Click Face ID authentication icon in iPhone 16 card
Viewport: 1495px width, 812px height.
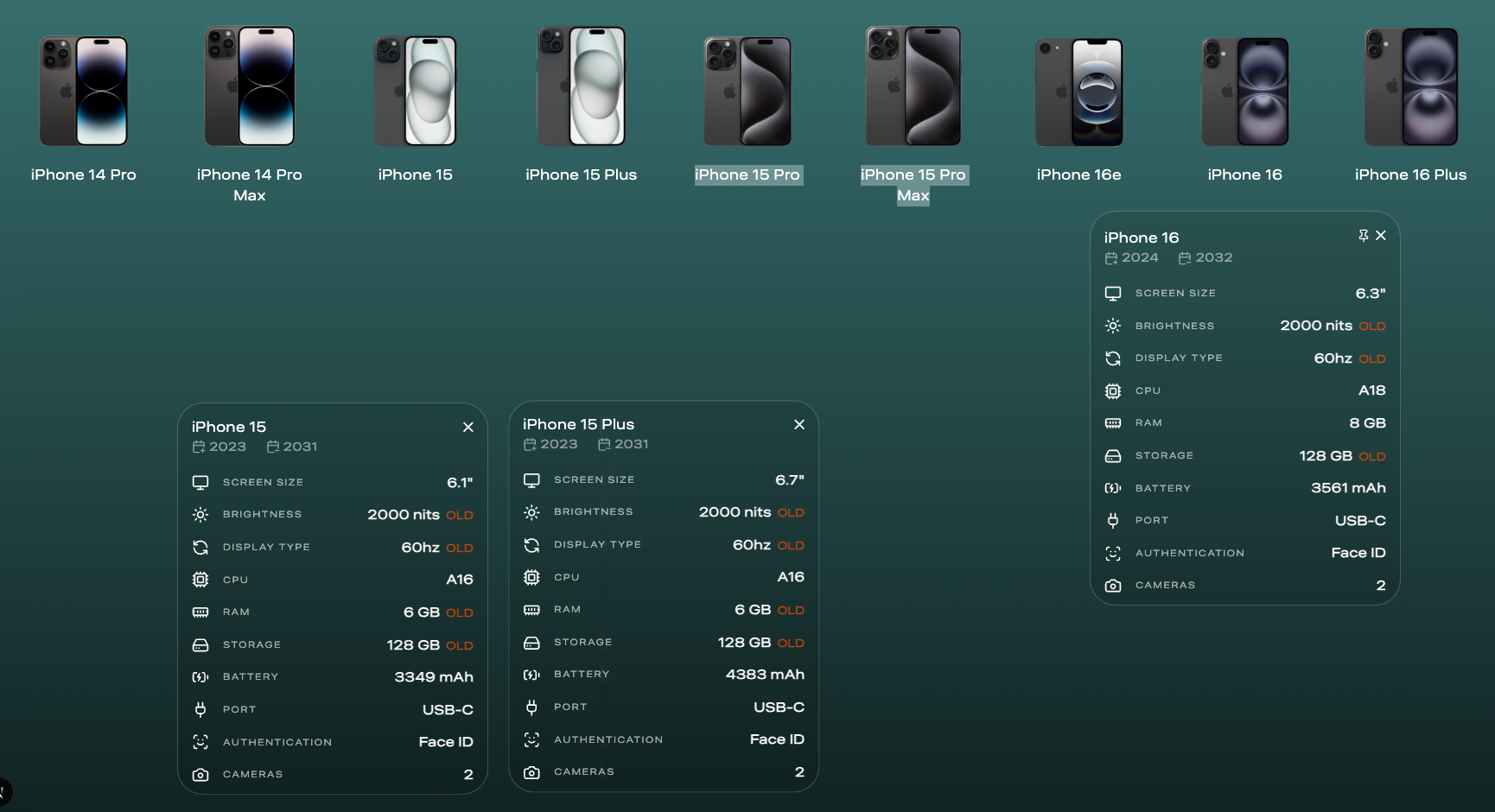[1113, 554]
